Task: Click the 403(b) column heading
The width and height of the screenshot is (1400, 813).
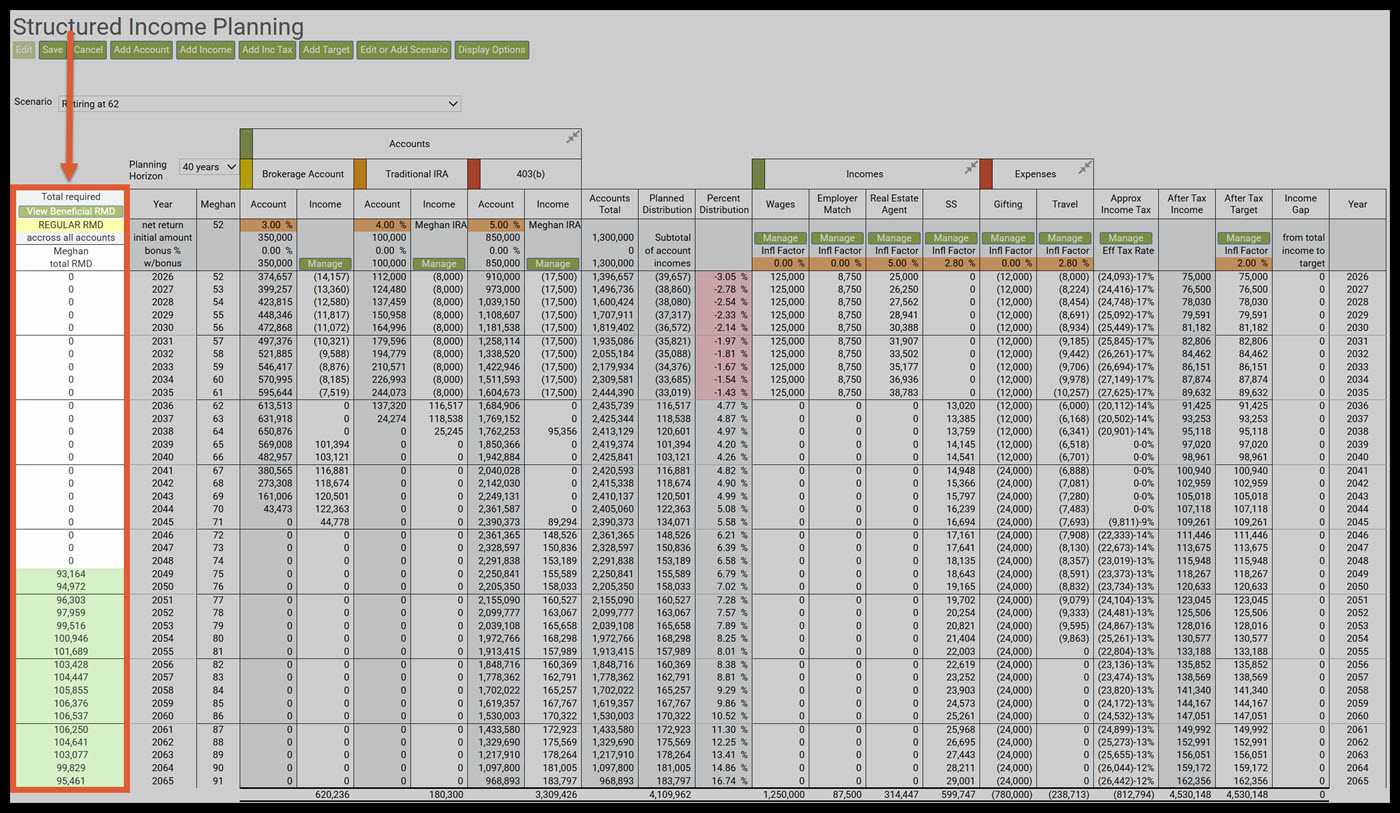Action: coord(531,174)
